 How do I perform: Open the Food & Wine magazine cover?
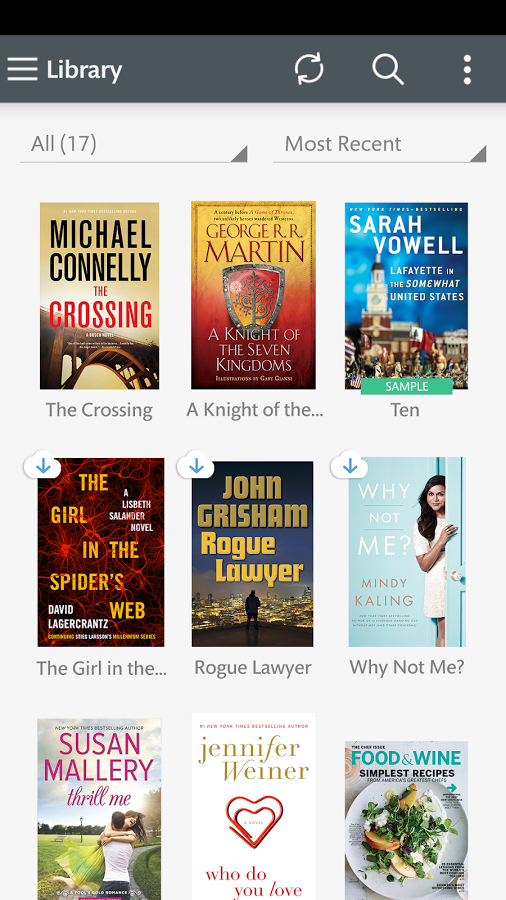(406, 820)
